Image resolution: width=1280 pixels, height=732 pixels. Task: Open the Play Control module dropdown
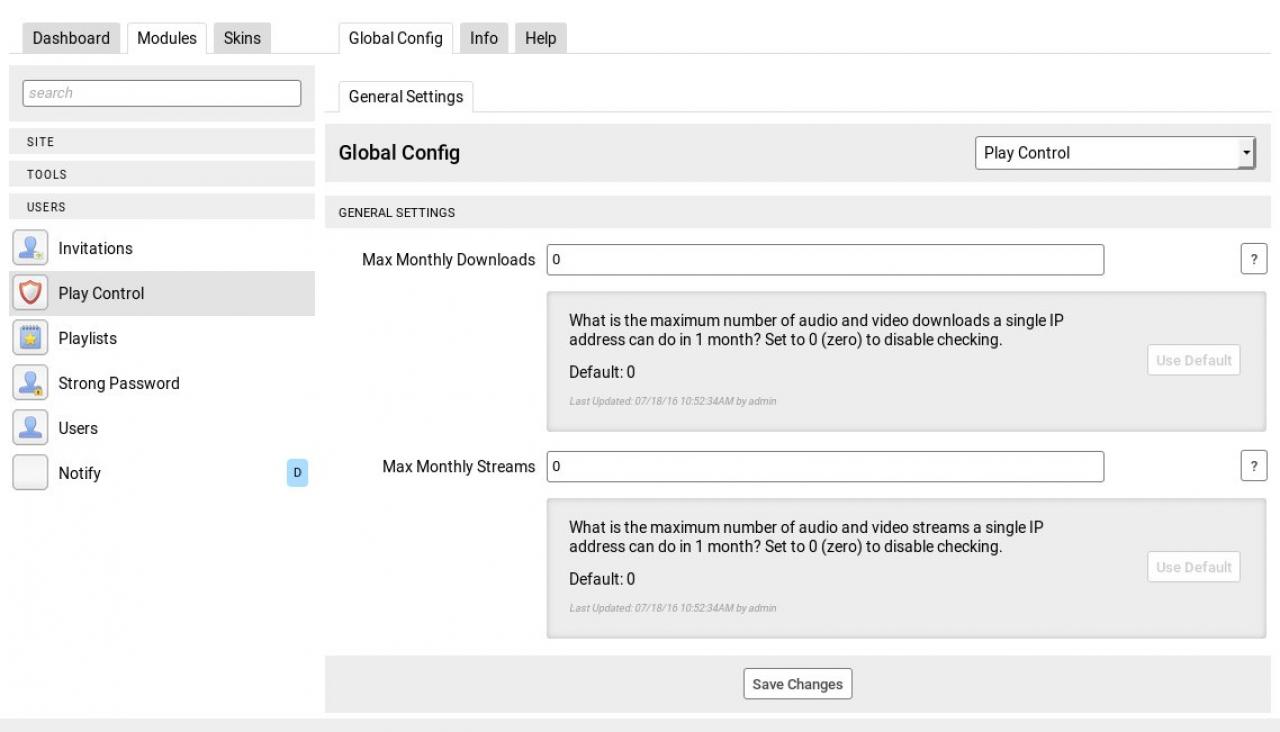click(1114, 153)
